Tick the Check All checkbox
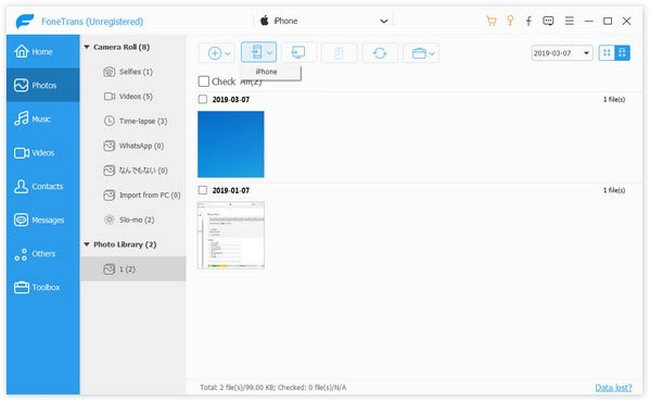The height and width of the screenshot is (402, 650). point(204,81)
